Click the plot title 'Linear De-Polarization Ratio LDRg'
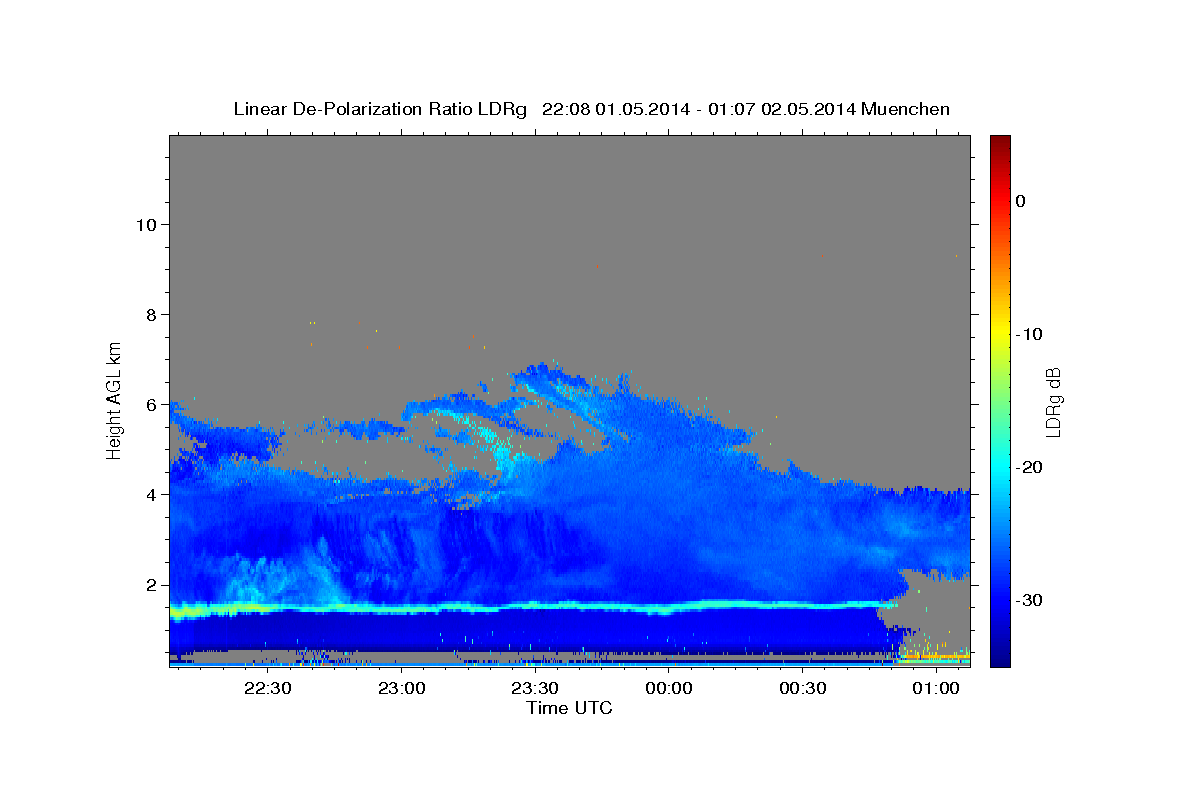 click(x=380, y=109)
